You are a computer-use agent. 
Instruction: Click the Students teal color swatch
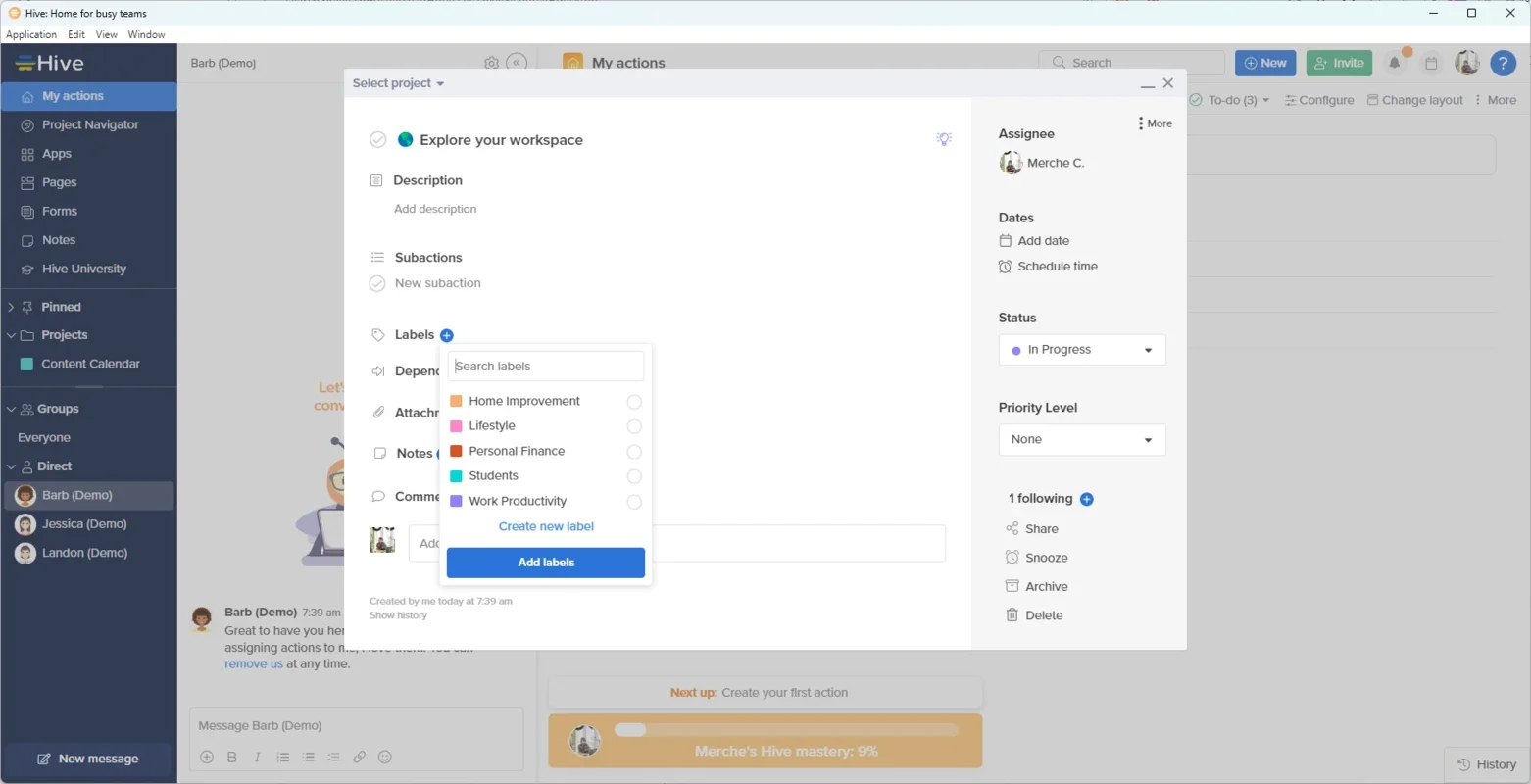click(x=456, y=475)
